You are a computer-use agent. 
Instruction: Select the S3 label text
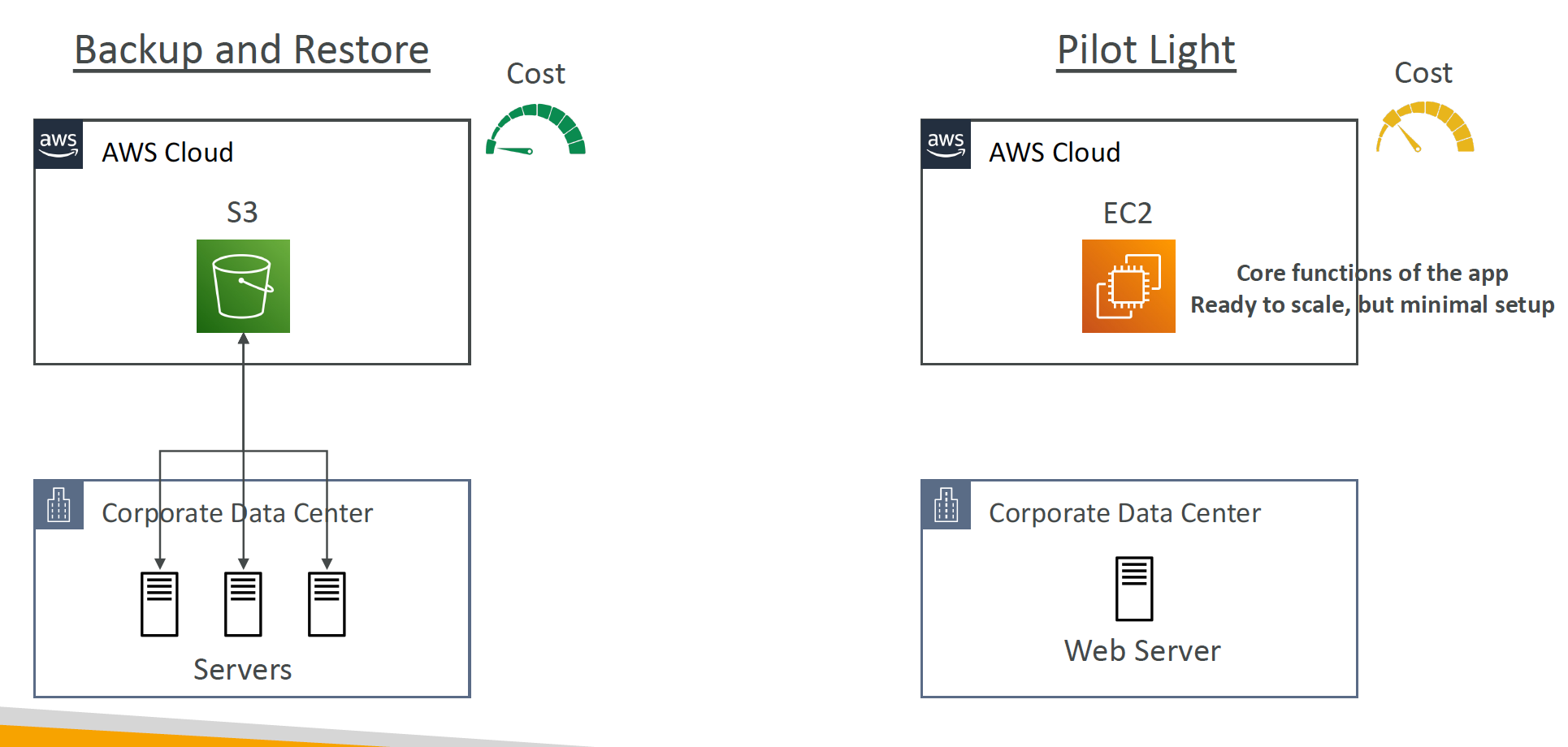point(242,213)
